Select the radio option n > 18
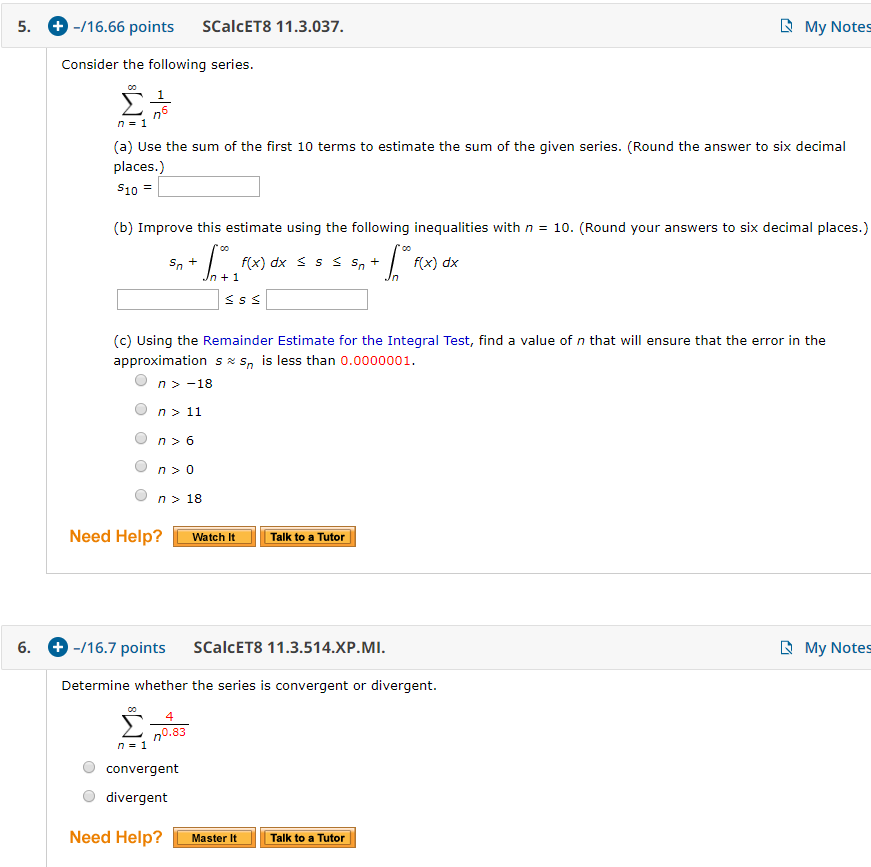871x867 pixels. pyautogui.click(x=141, y=495)
